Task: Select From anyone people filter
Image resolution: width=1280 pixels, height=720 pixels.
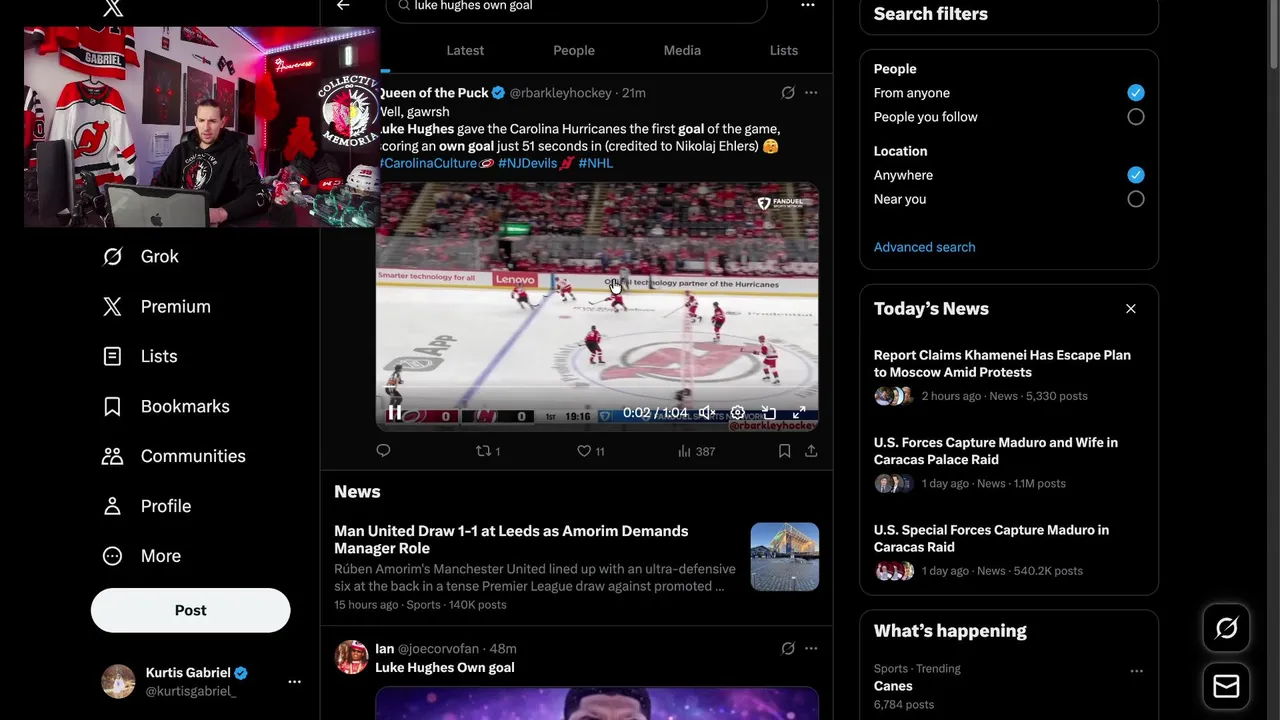Action: pos(1136,93)
